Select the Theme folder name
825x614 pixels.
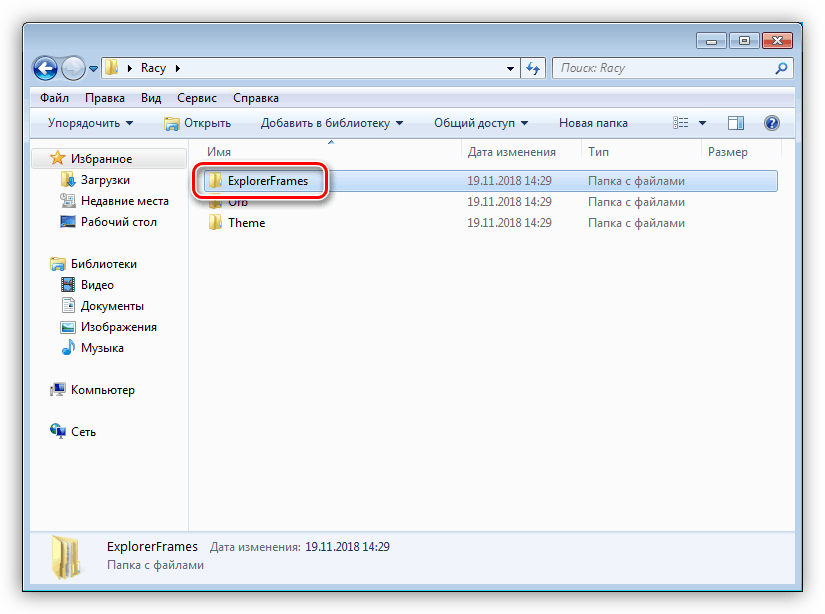pyautogui.click(x=246, y=223)
